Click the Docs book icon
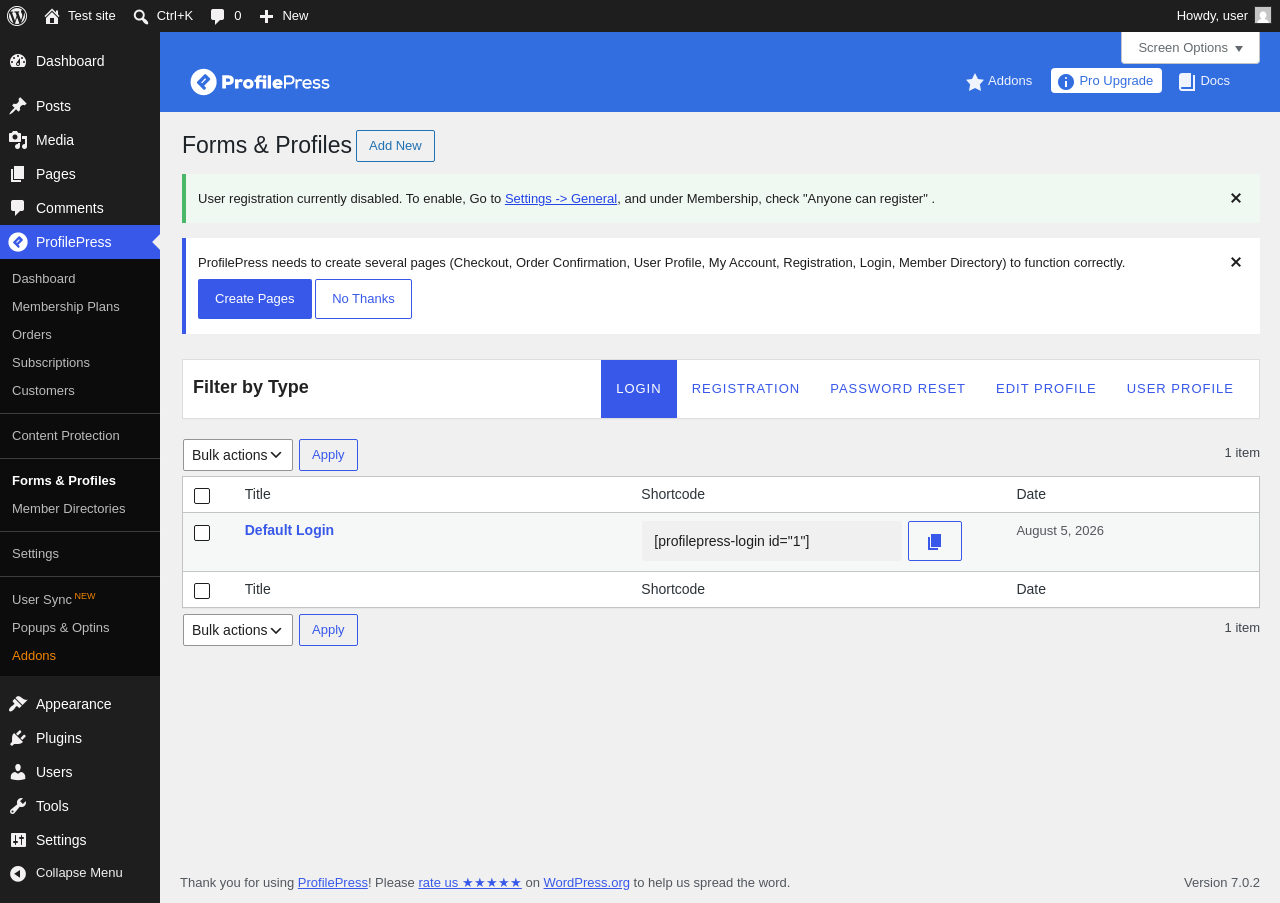The width and height of the screenshot is (1280, 903). pyautogui.click(x=1187, y=82)
